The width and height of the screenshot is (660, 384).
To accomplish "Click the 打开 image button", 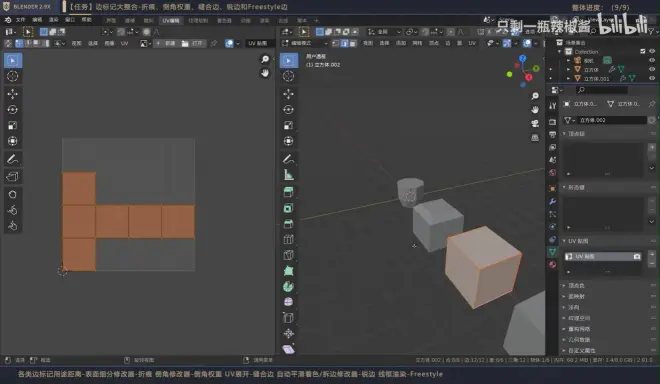I will point(193,43).
